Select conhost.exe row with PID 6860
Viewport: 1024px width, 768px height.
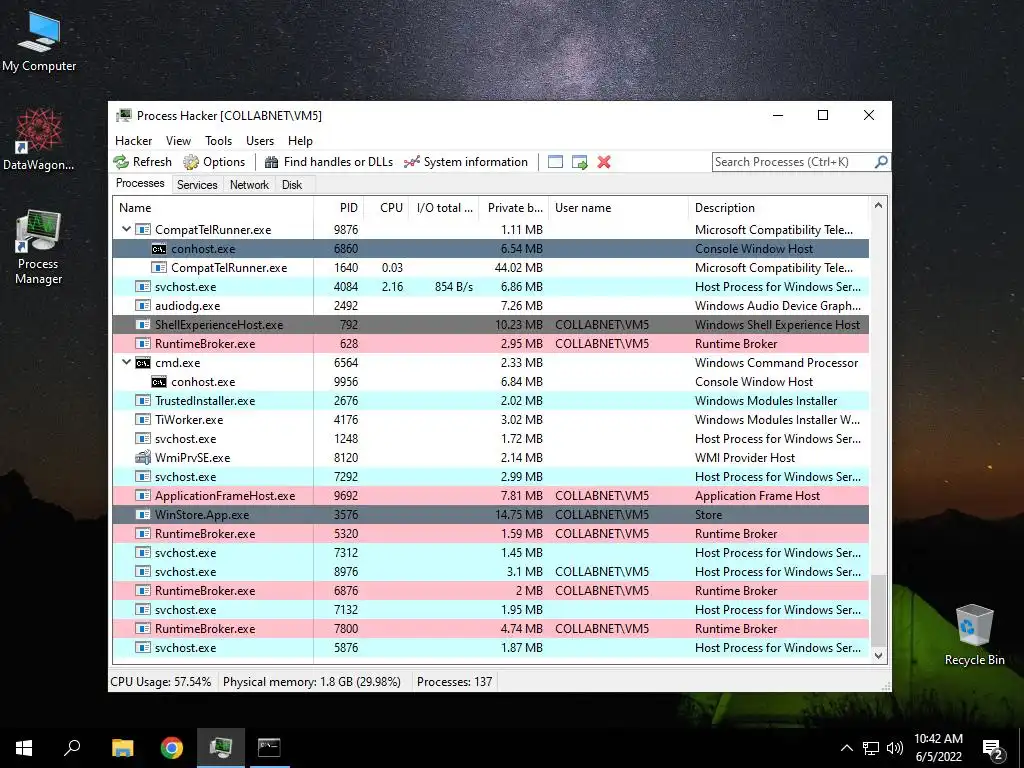pos(490,249)
